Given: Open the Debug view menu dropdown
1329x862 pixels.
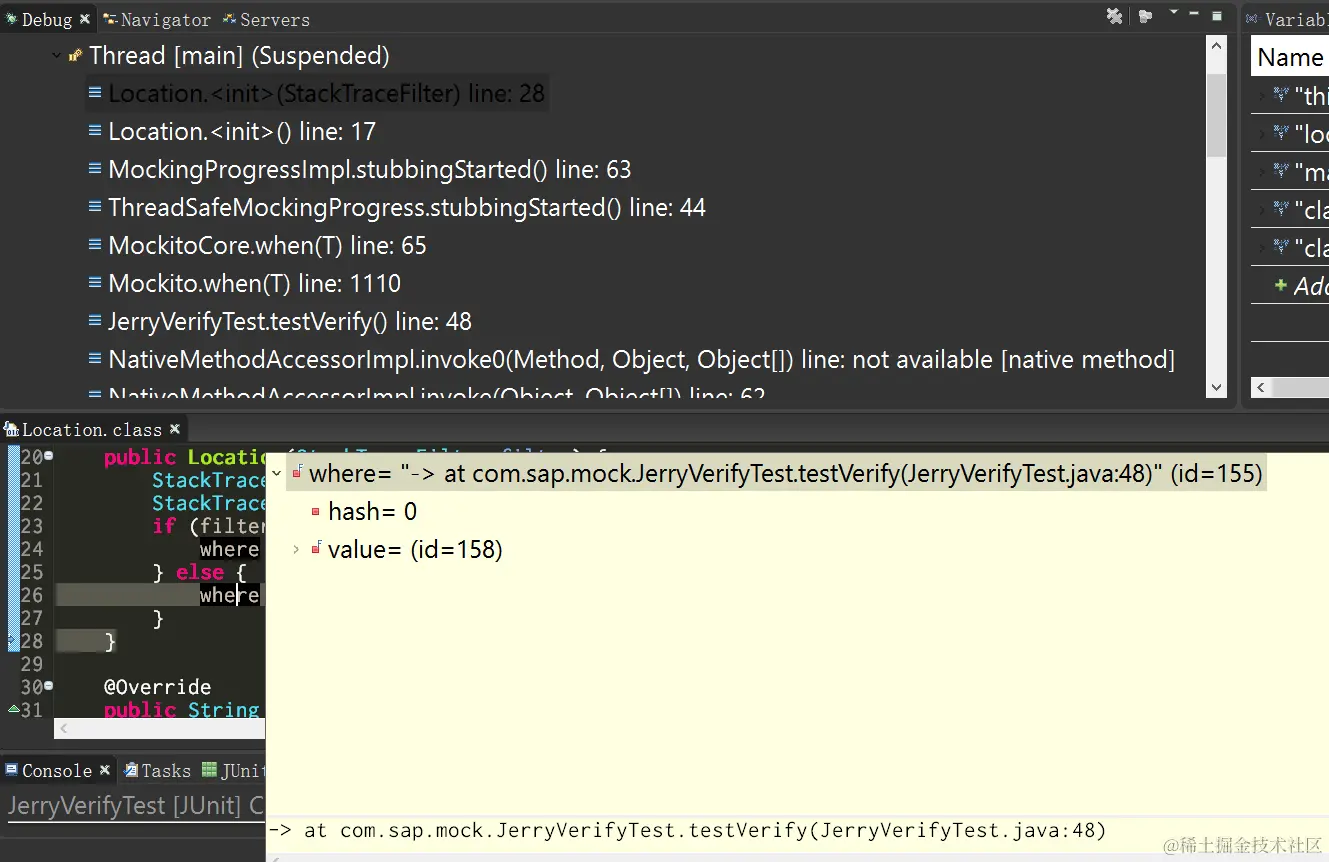Looking at the screenshot, I should coord(1174,14).
